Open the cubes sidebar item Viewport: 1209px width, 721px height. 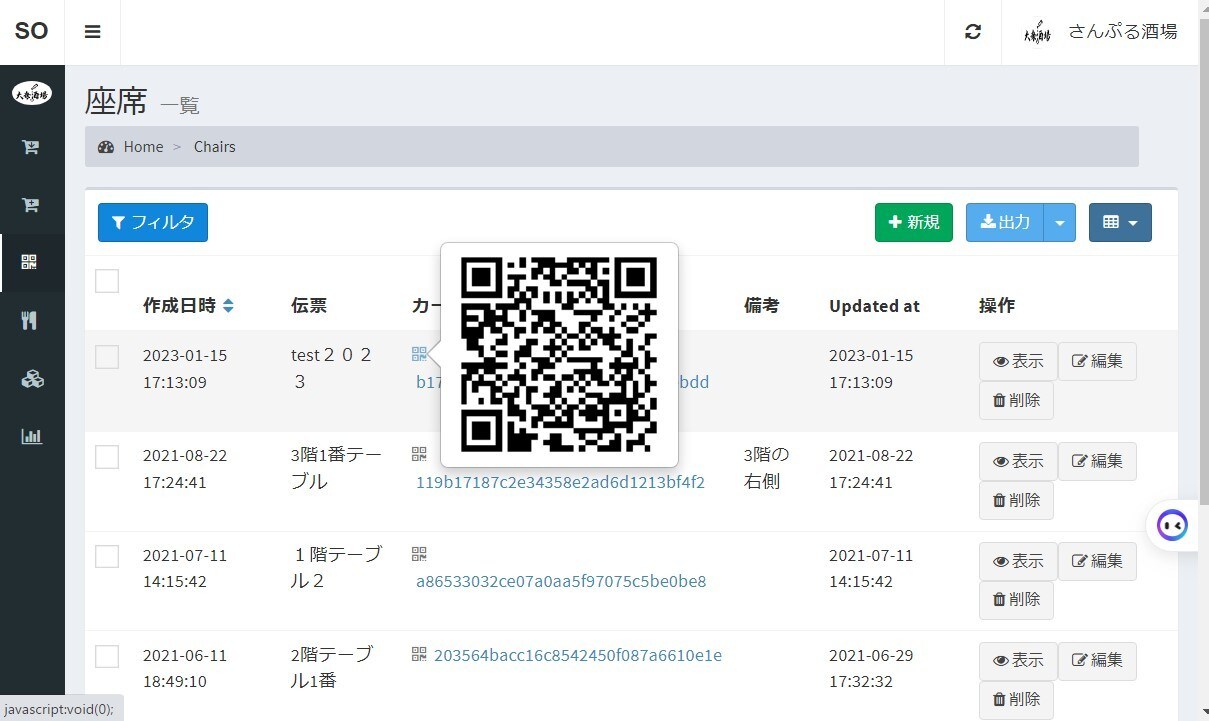pos(32,379)
